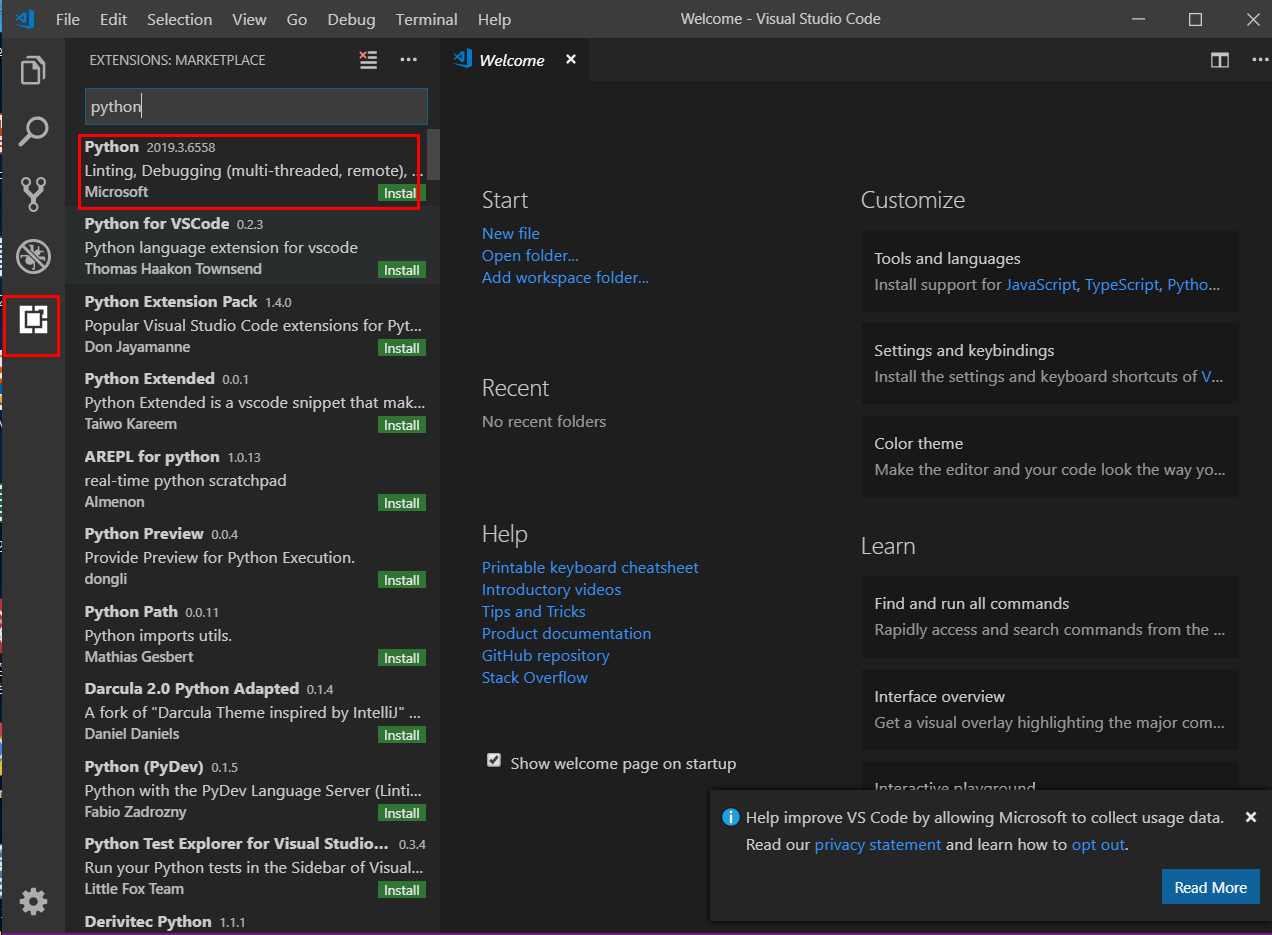Click the VS Code logo in title bar
Screen dimensions: 1272x935
25,19
